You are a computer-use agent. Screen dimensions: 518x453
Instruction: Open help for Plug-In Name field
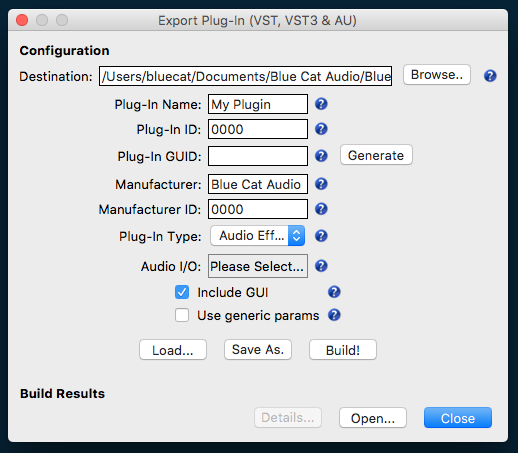pos(321,104)
